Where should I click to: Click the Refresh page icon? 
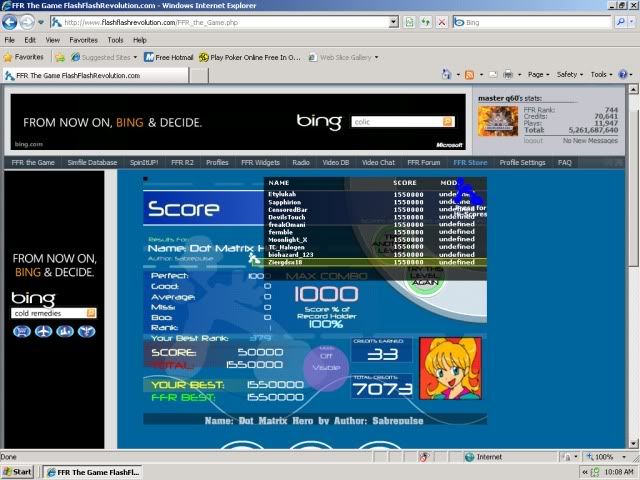[x=426, y=21]
